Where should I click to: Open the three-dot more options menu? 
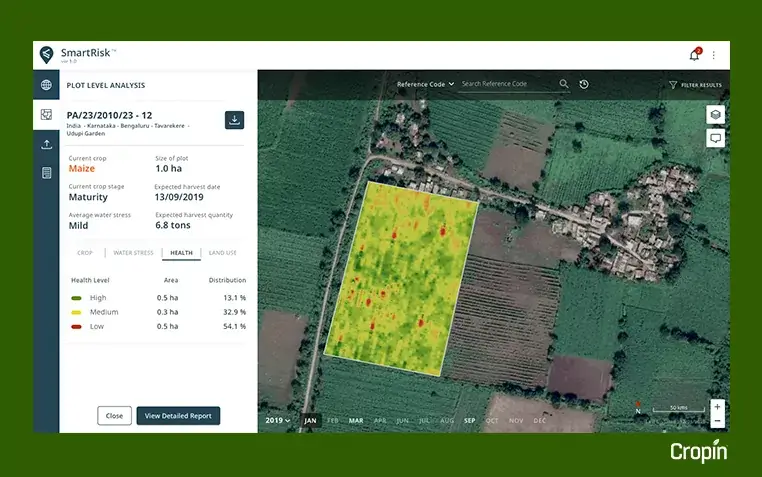coord(713,55)
